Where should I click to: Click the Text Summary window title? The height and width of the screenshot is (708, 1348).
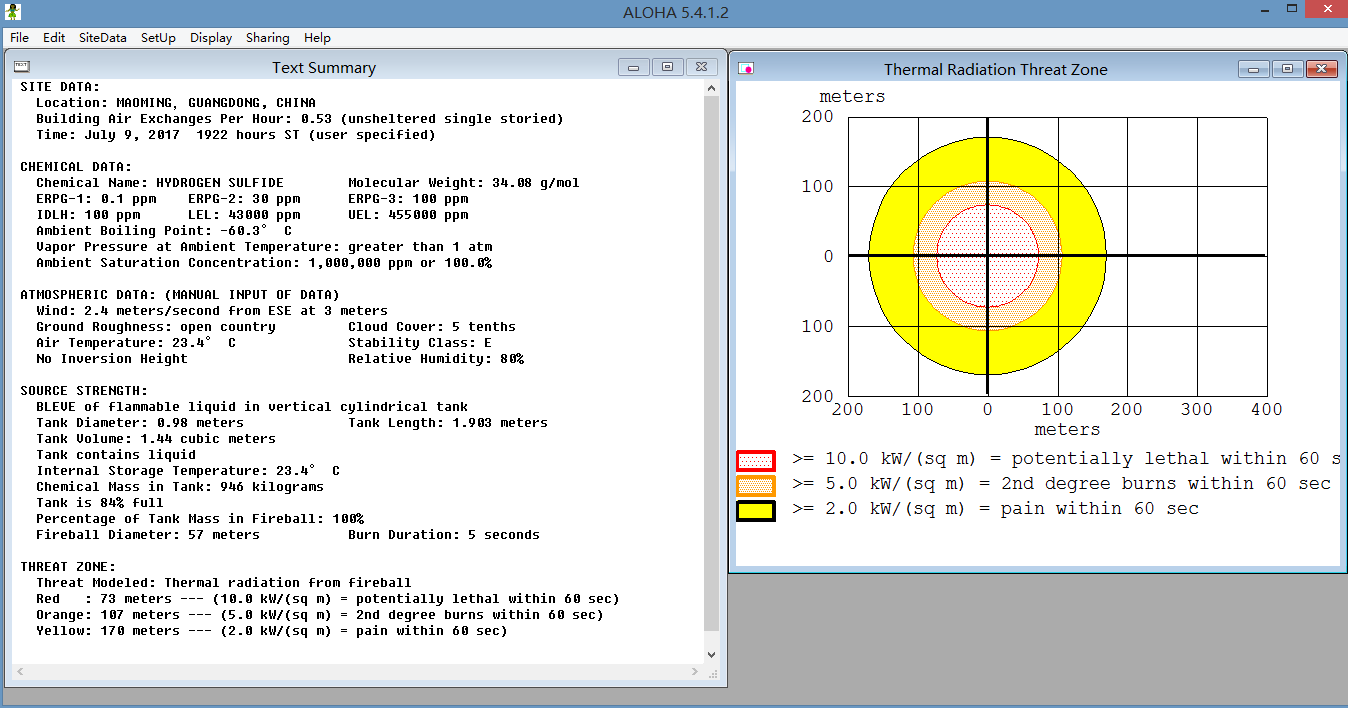pos(324,68)
